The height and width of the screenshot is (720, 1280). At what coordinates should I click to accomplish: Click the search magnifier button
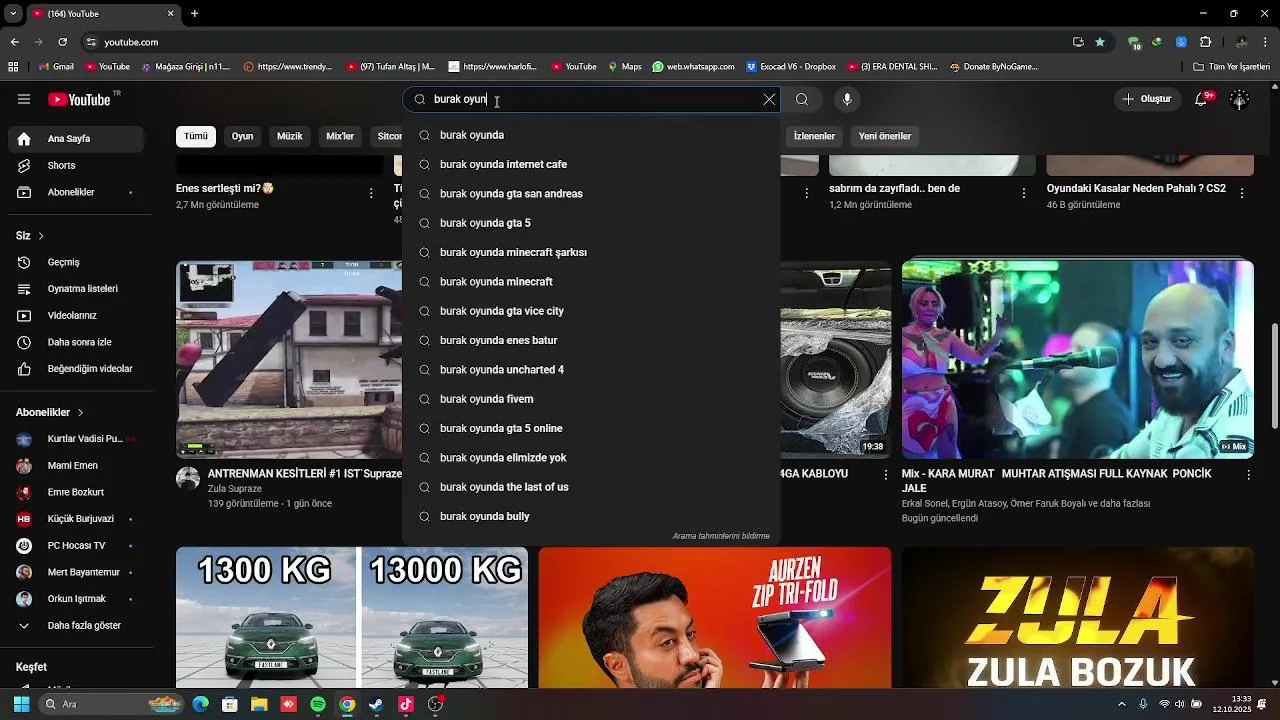[802, 99]
